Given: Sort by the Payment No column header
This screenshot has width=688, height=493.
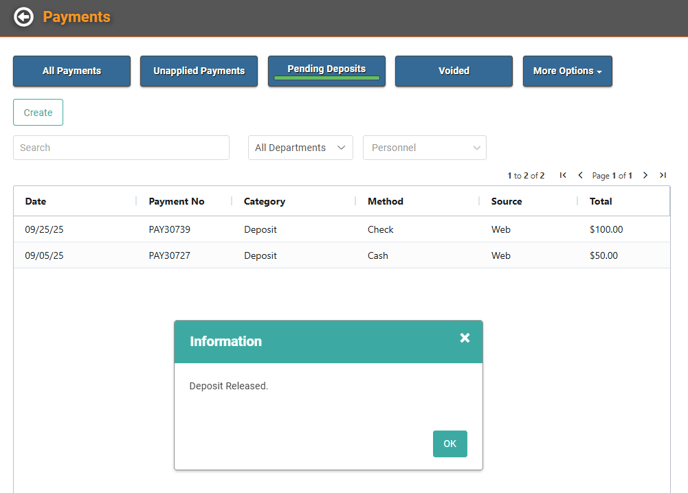Looking at the screenshot, I should (176, 201).
